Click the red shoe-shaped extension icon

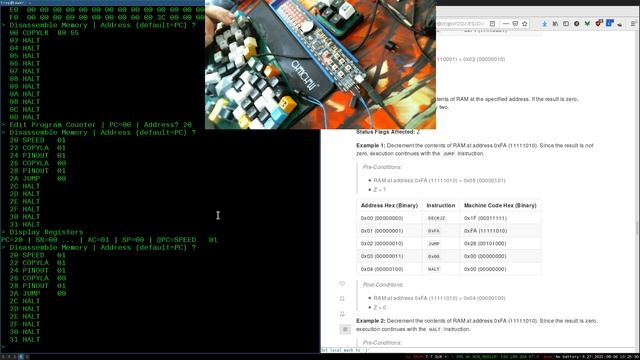[620, 24]
